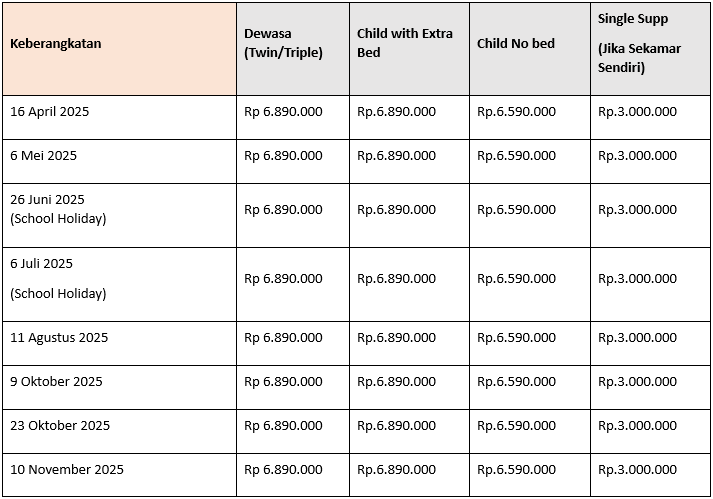Click the Child No bed column header
The image size is (713, 499).
pyautogui.click(x=530, y=49)
